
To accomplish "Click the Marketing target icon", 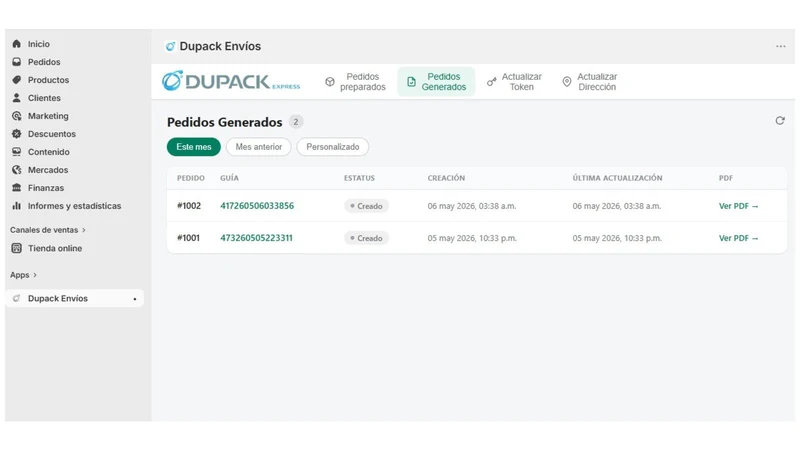I will [x=16, y=116].
